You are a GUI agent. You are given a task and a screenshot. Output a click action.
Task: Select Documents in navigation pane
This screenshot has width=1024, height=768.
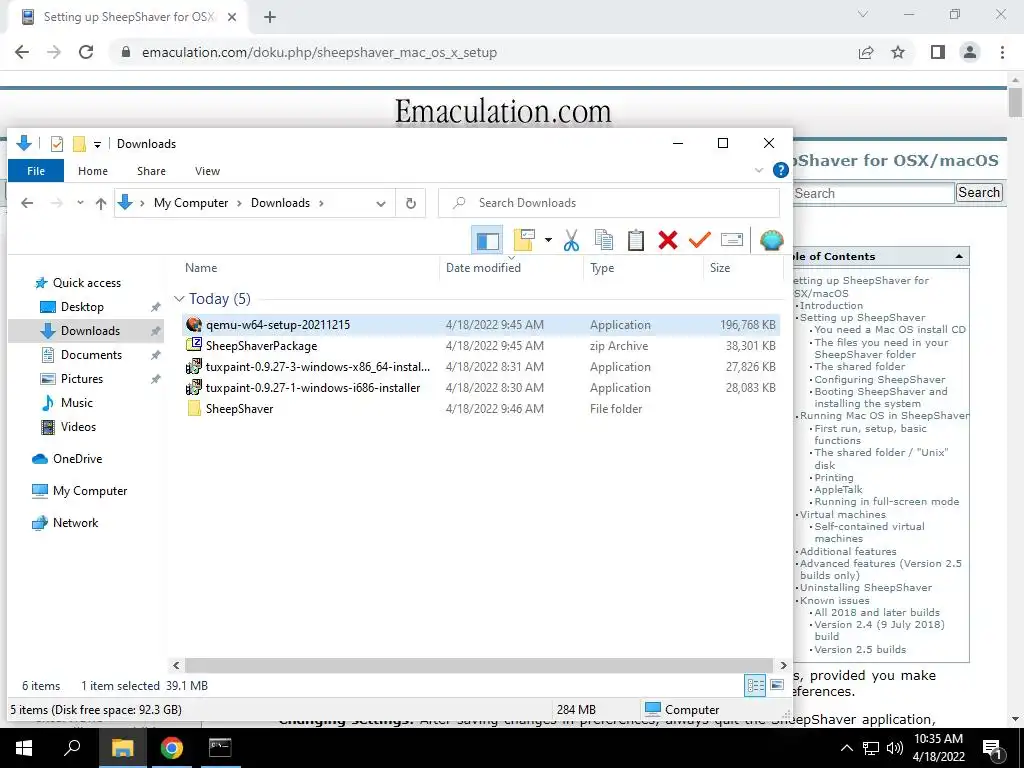[x=91, y=355]
